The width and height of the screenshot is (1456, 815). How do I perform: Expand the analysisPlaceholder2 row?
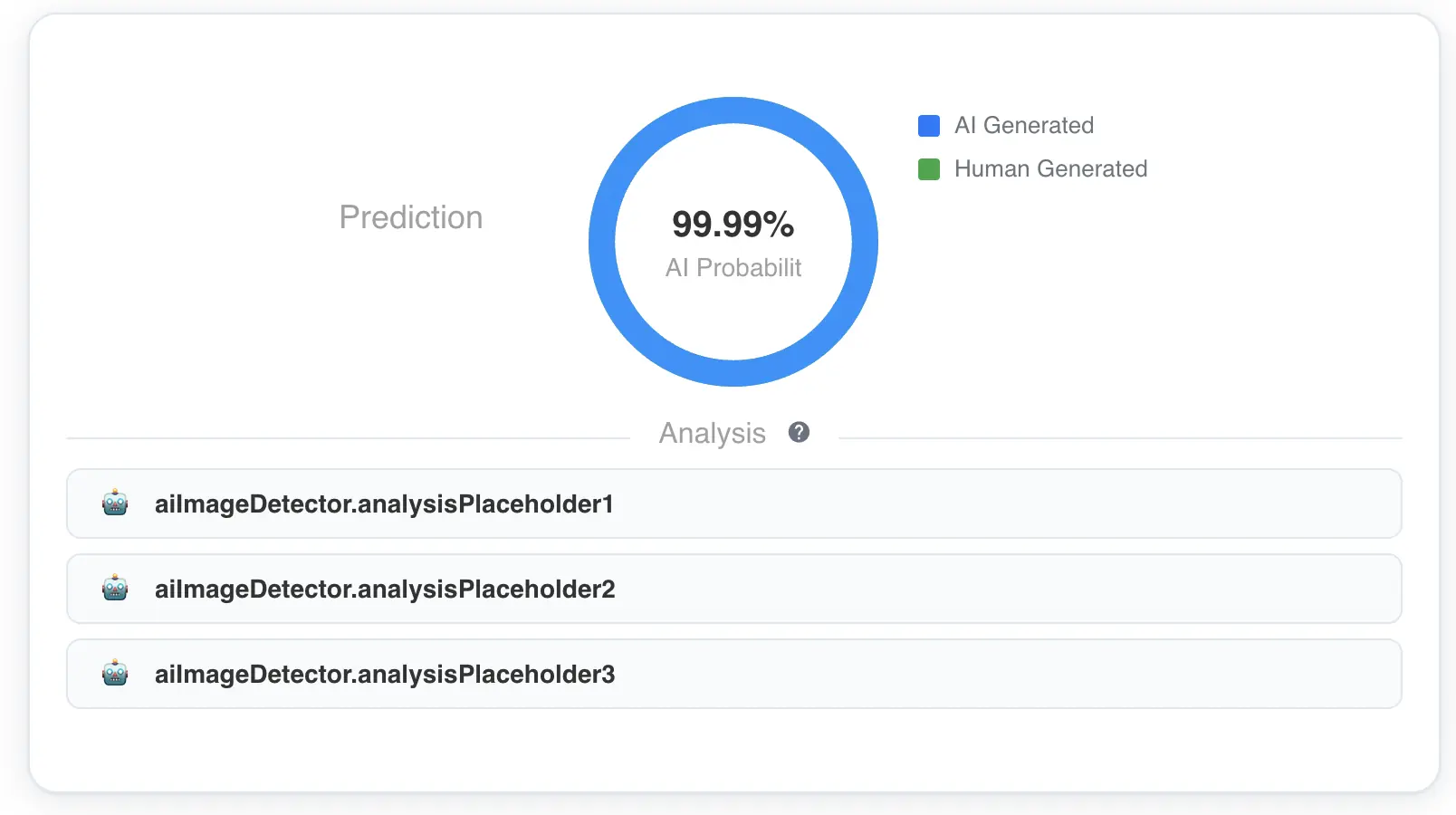pos(734,589)
